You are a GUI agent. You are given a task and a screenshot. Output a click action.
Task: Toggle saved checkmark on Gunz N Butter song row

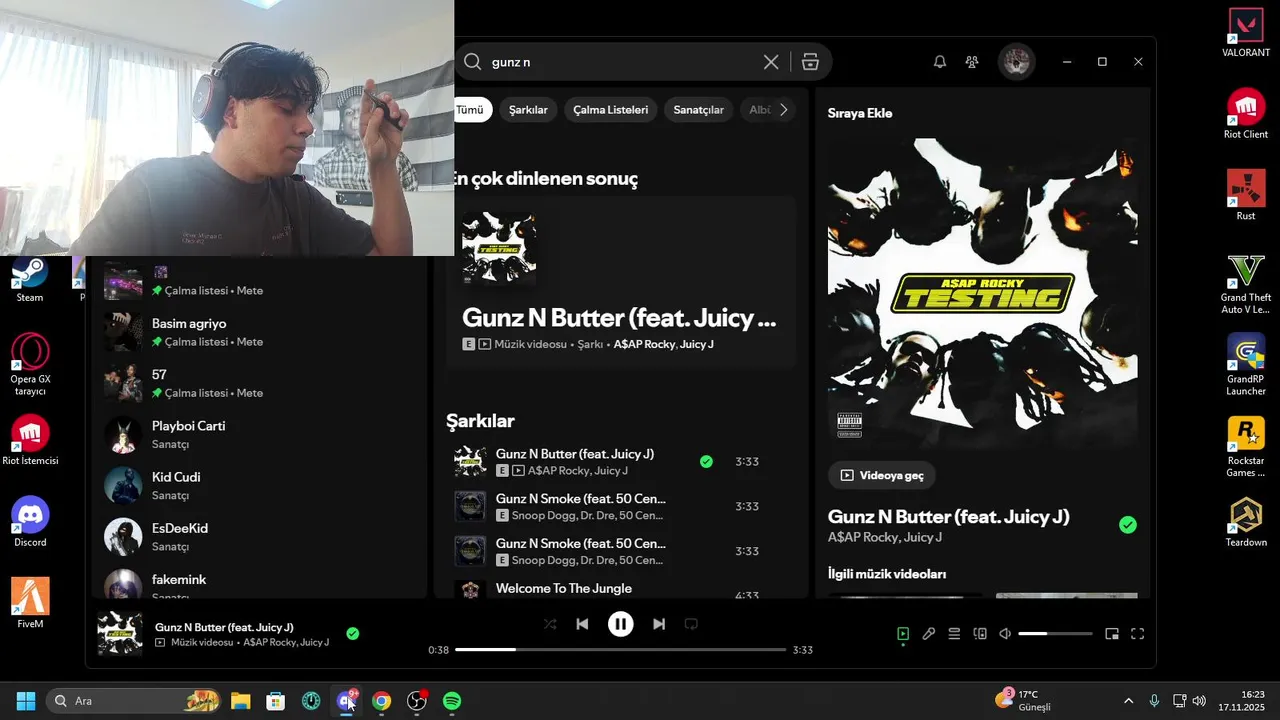coord(706,462)
